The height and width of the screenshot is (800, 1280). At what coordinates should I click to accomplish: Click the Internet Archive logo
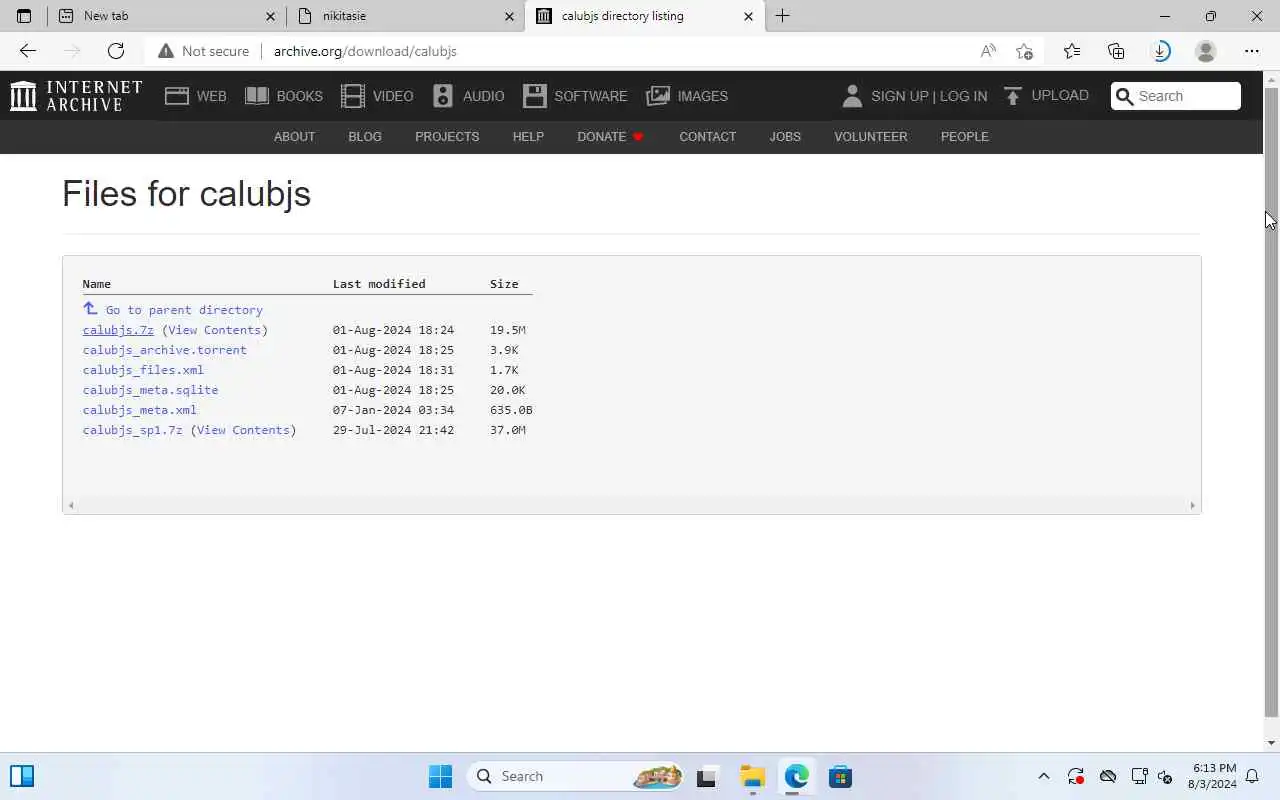pos(76,96)
